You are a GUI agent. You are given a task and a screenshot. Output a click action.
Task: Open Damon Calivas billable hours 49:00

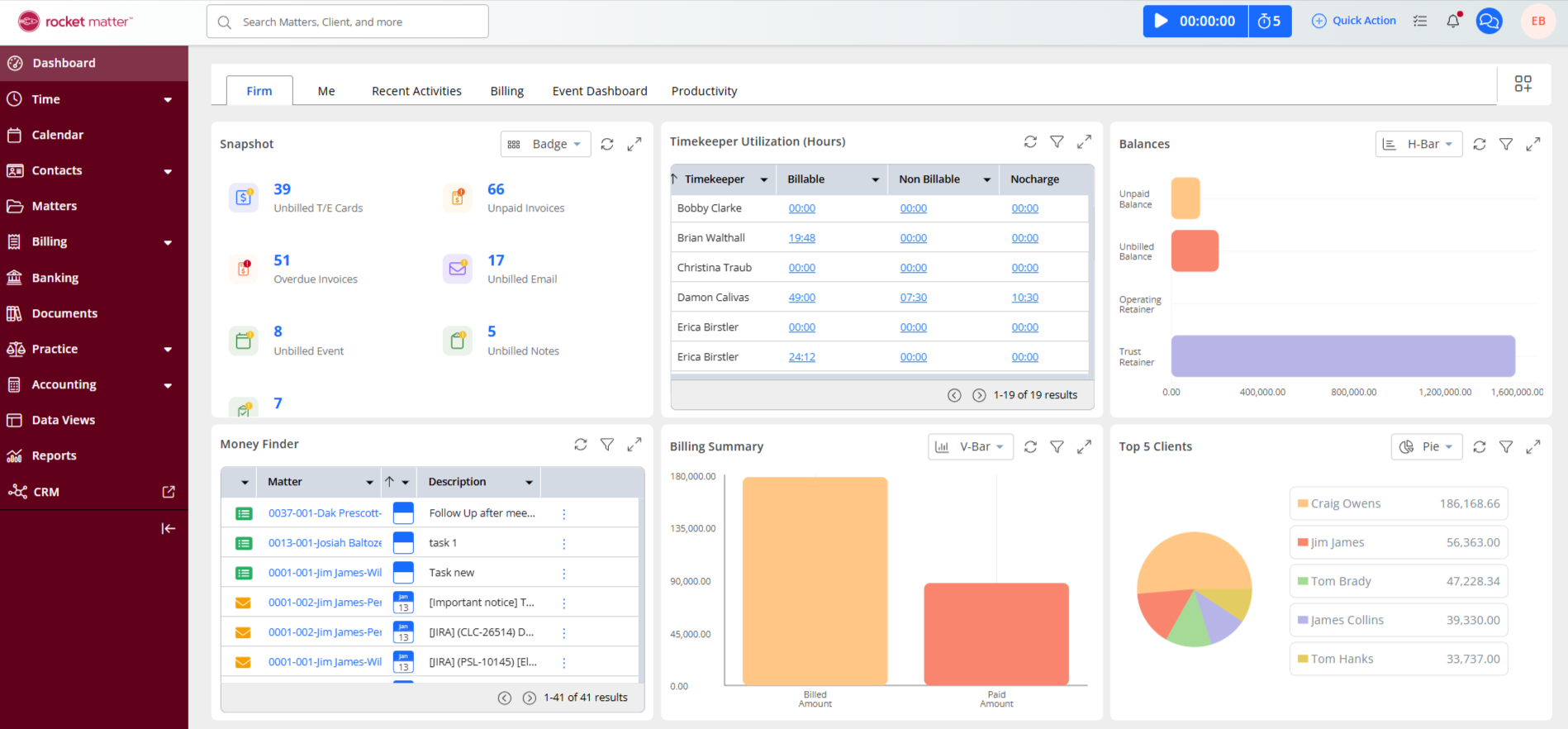801,298
